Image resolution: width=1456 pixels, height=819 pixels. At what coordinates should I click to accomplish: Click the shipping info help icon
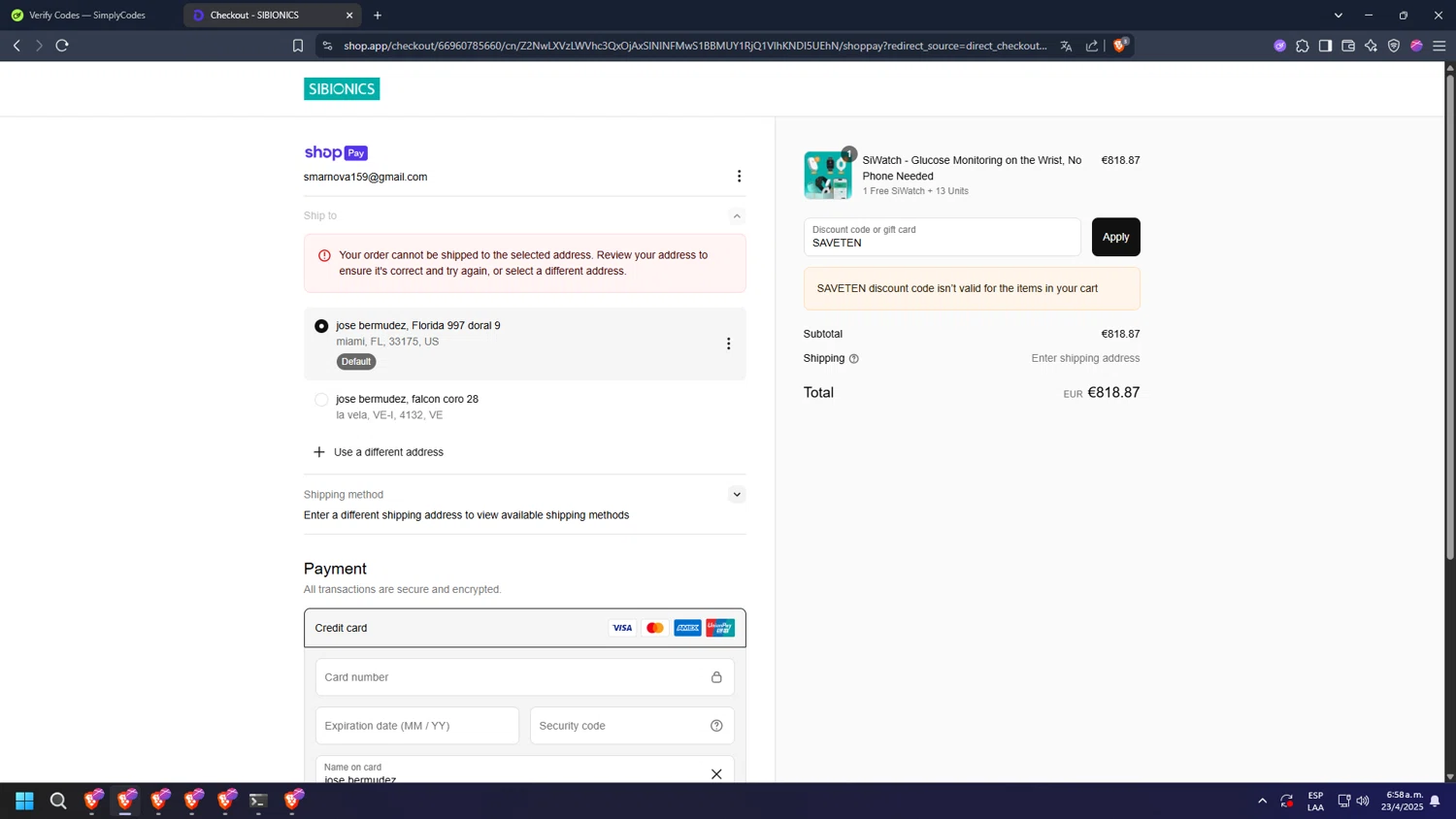point(854,359)
